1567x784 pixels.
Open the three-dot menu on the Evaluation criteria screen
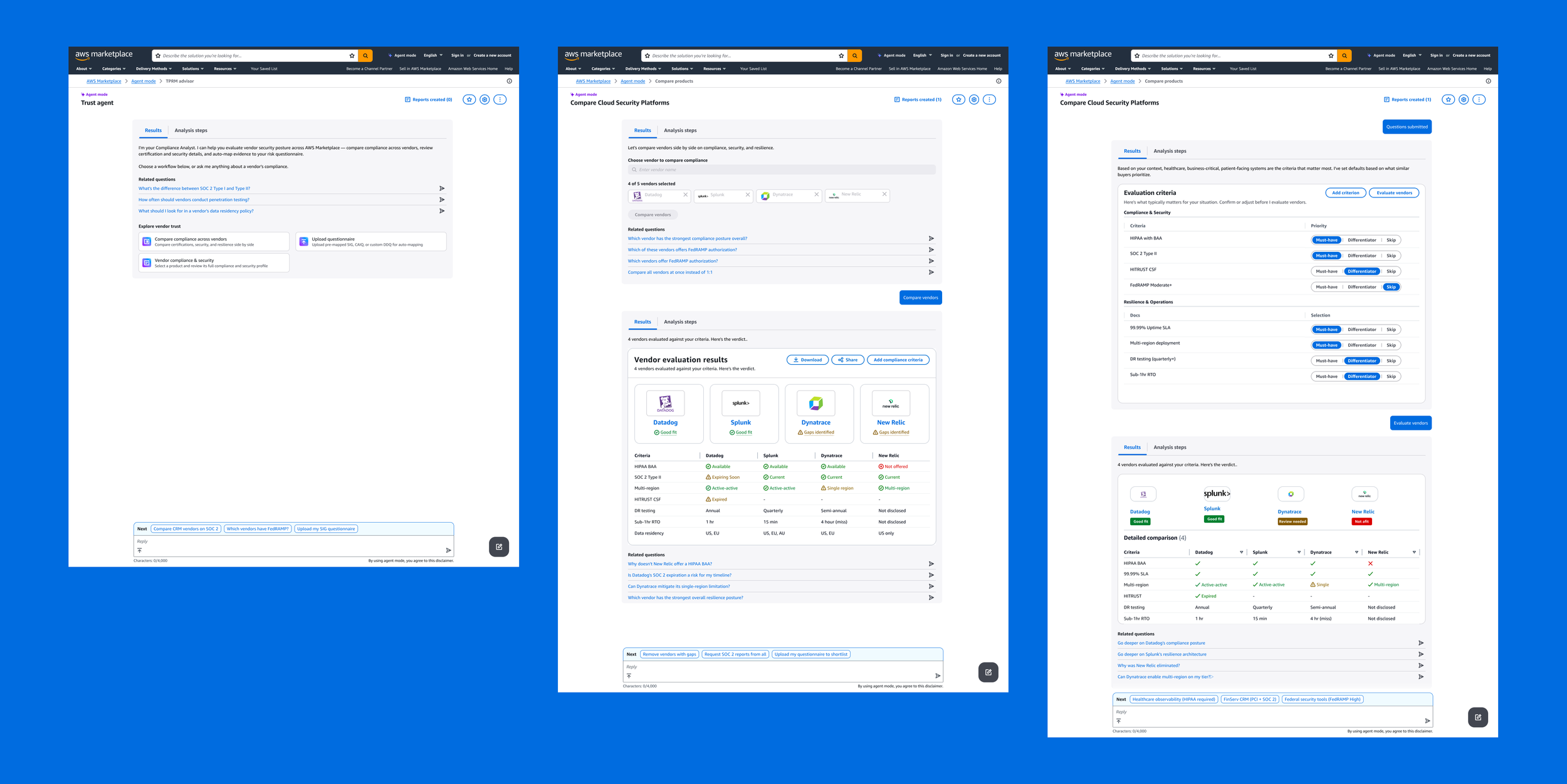(x=1479, y=100)
